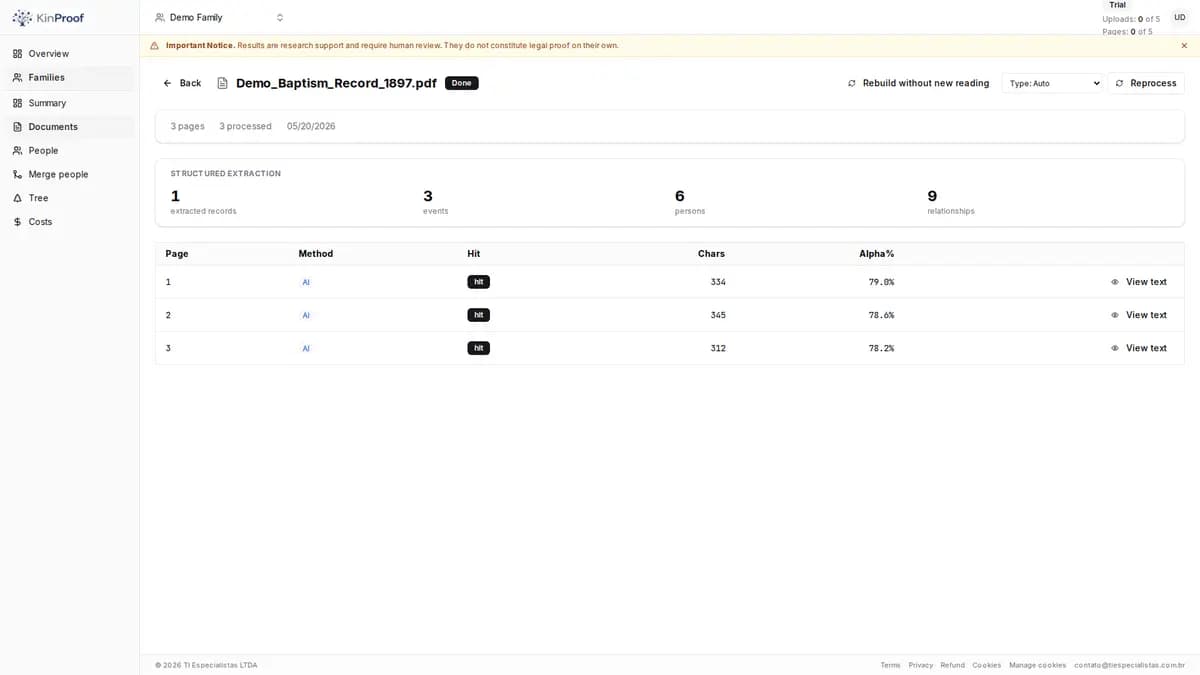
Task: Click the Families people icon in sidebar
Action: click(17, 78)
